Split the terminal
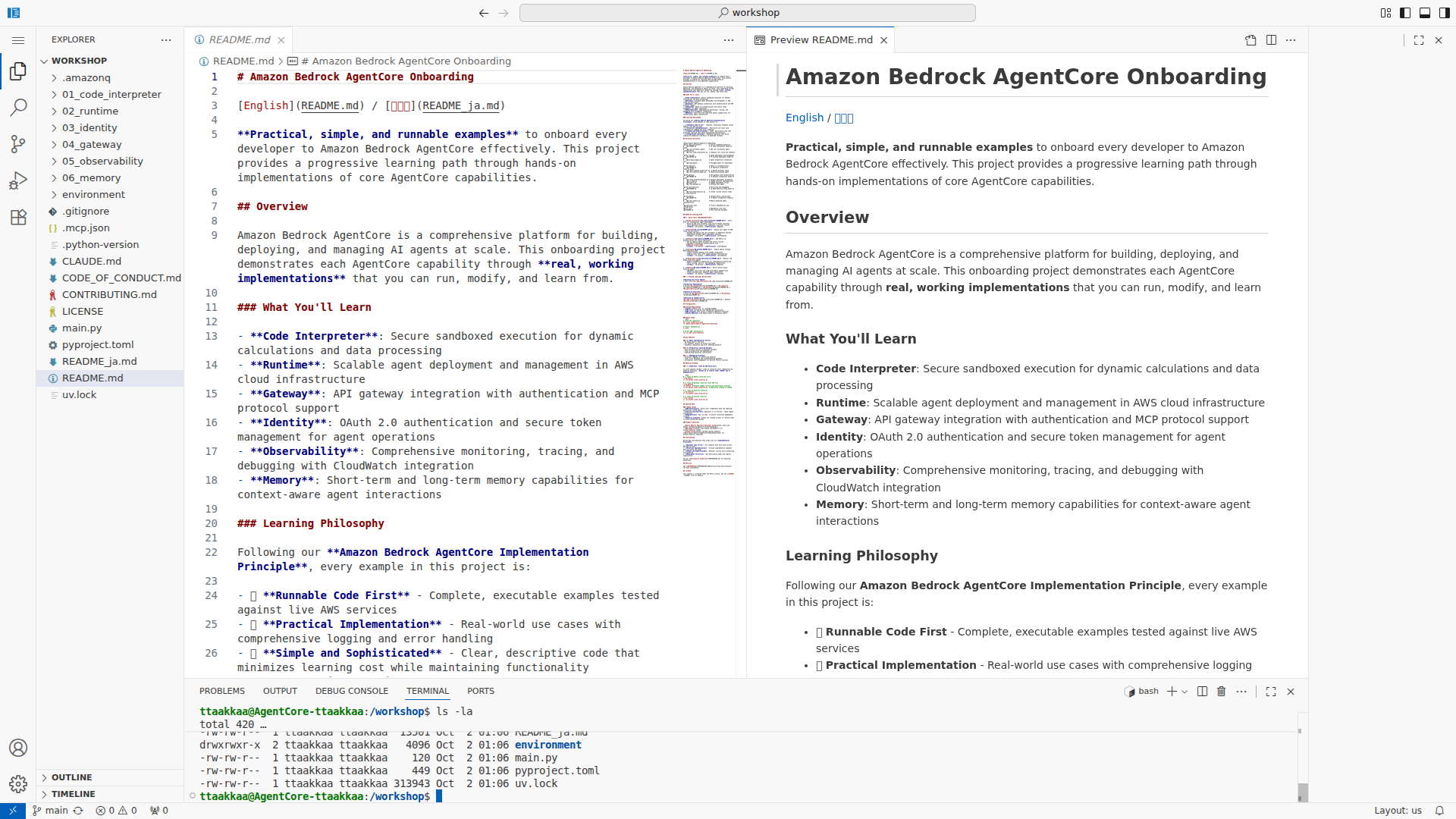1456x819 pixels. click(1201, 691)
